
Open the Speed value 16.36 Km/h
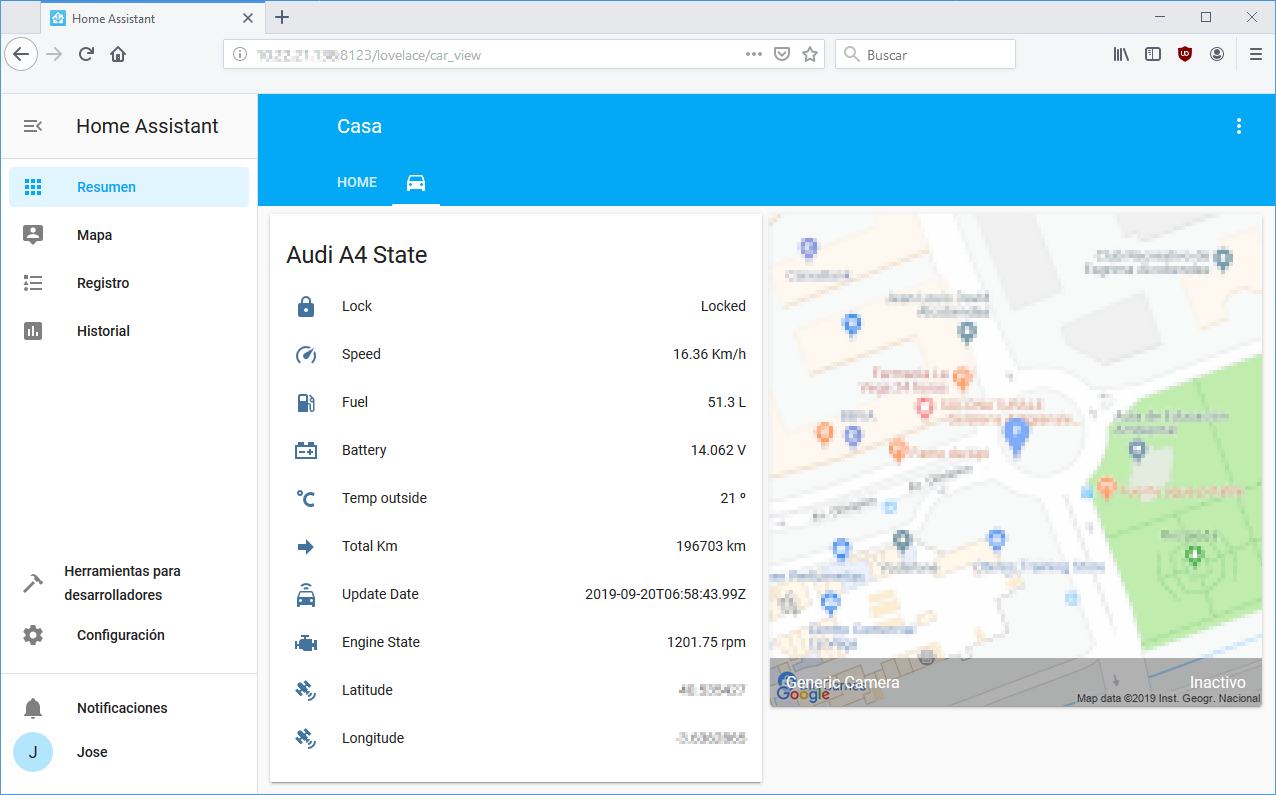click(709, 354)
